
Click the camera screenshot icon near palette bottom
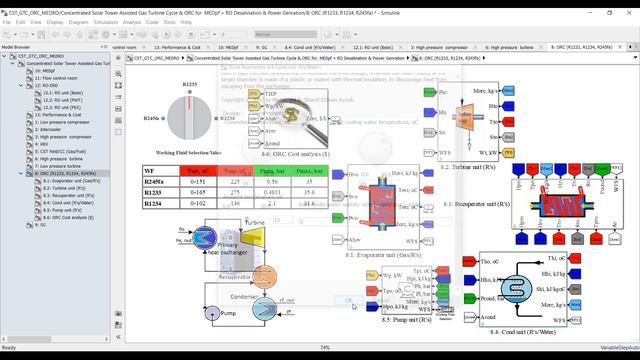[x=118, y=313]
